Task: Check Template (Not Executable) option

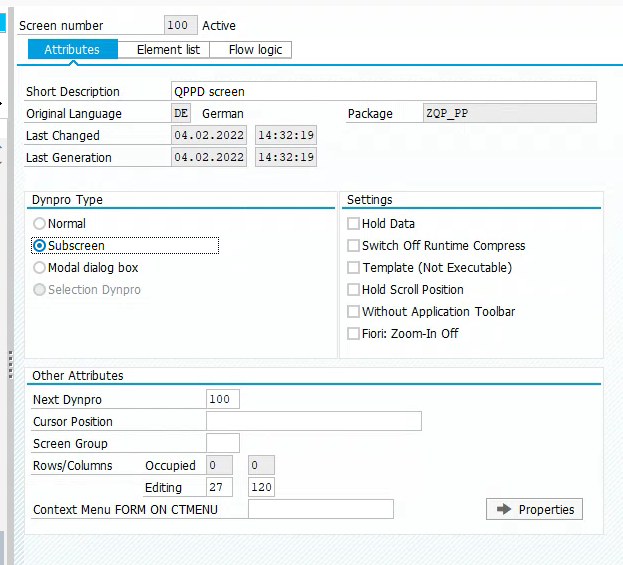Action: pyautogui.click(x=353, y=268)
